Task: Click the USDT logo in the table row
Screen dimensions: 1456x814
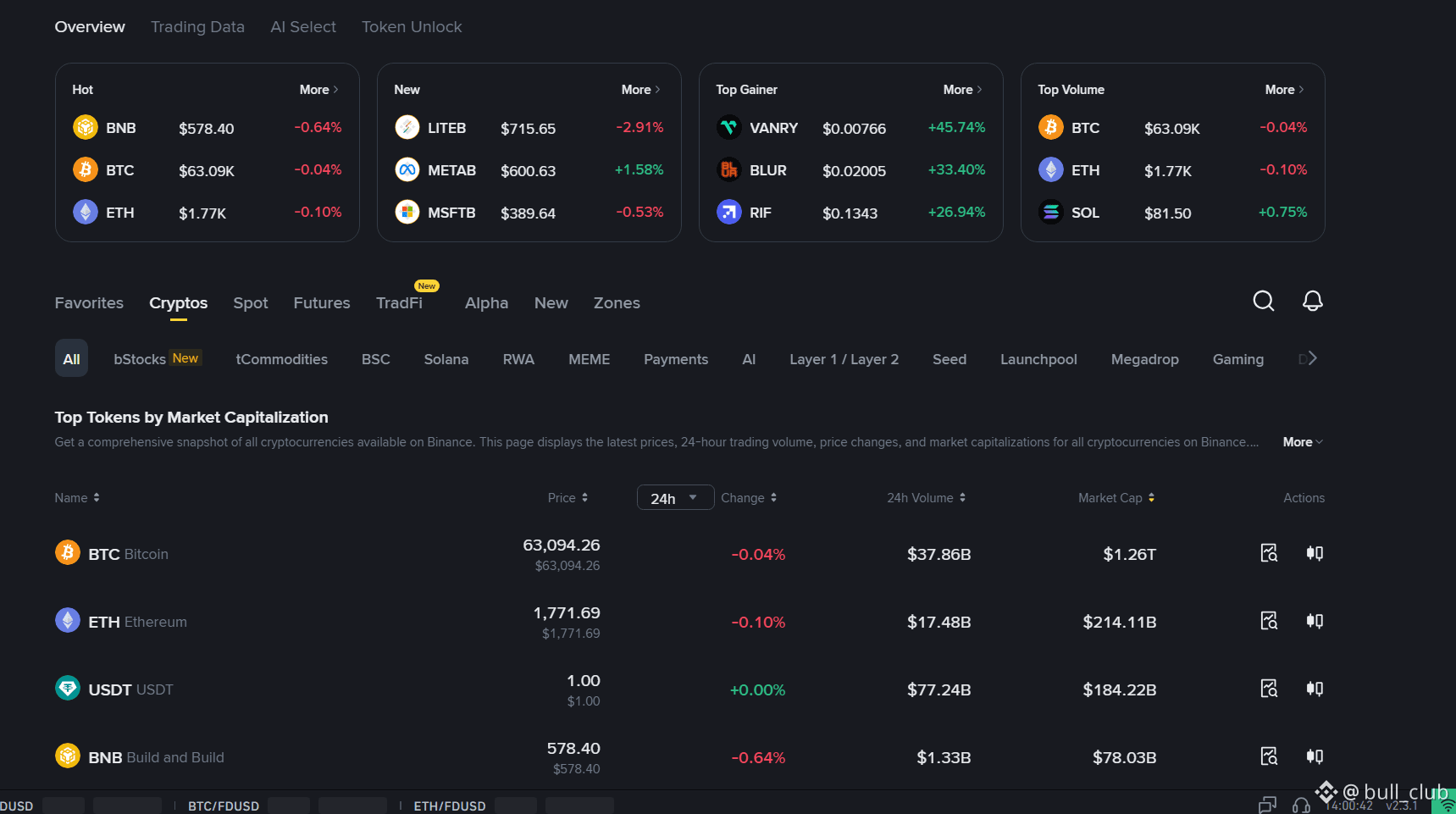Action: click(68, 688)
